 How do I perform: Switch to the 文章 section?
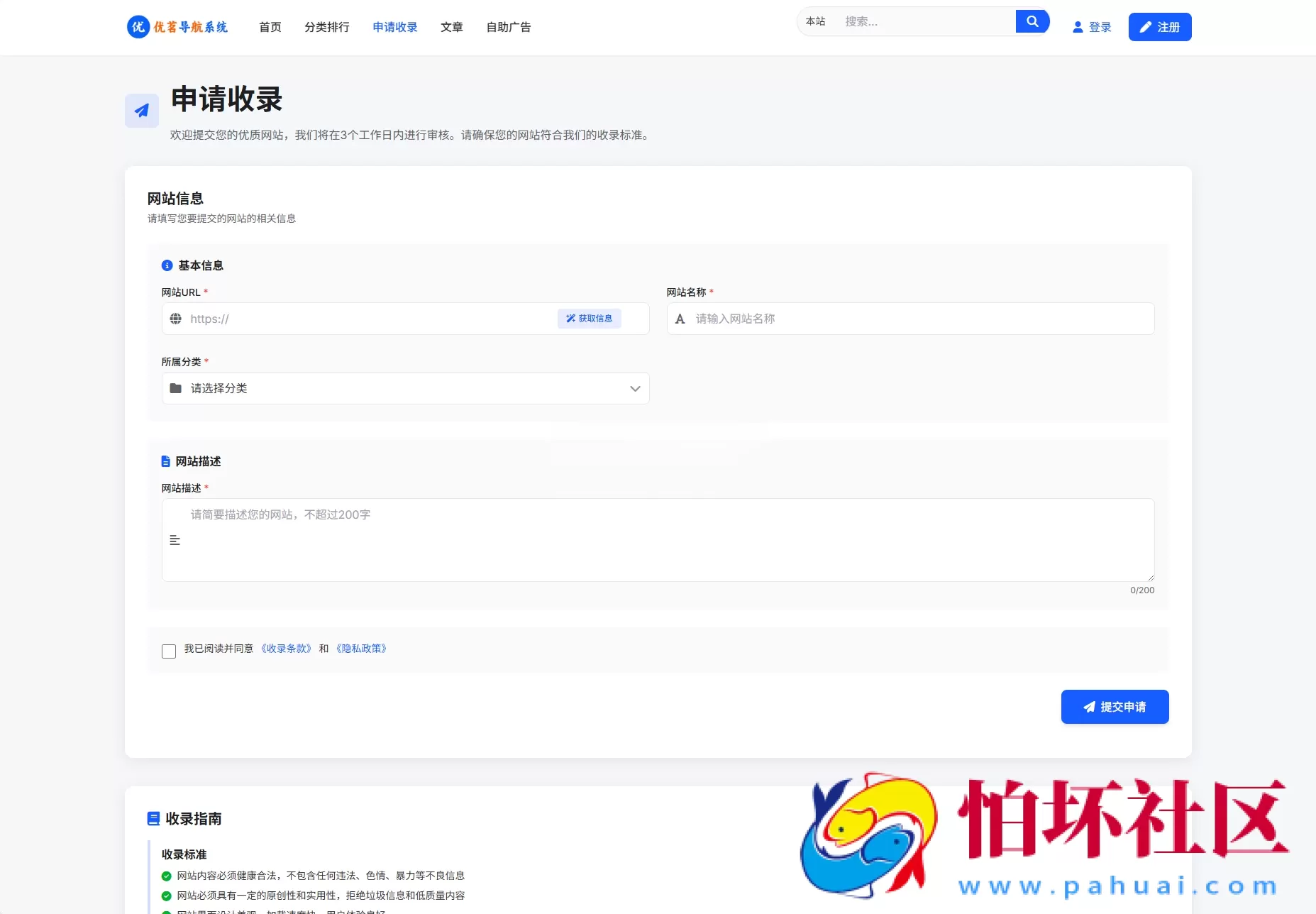[x=452, y=27]
